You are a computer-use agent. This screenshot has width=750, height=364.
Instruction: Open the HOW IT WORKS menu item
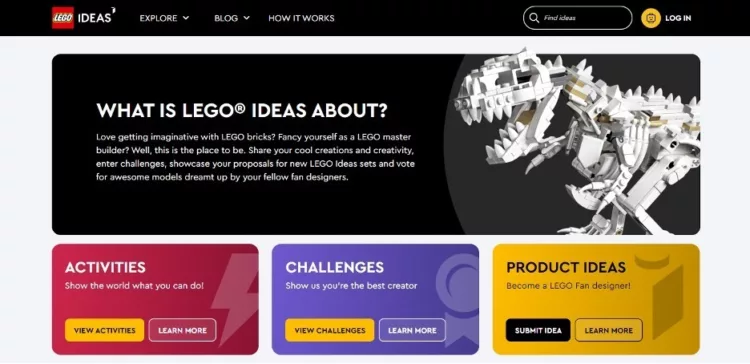click(301, 18)
